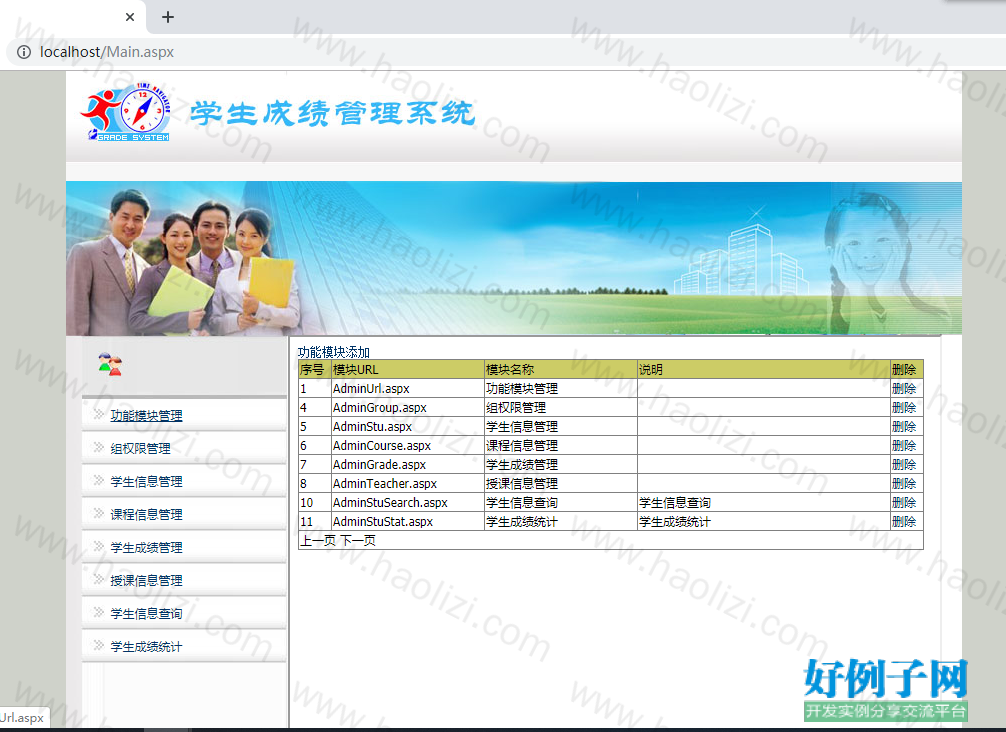Select the AdminTeacher.aspx cell
This screenshot has height=732, width=1006.
[x=407, y=484]
